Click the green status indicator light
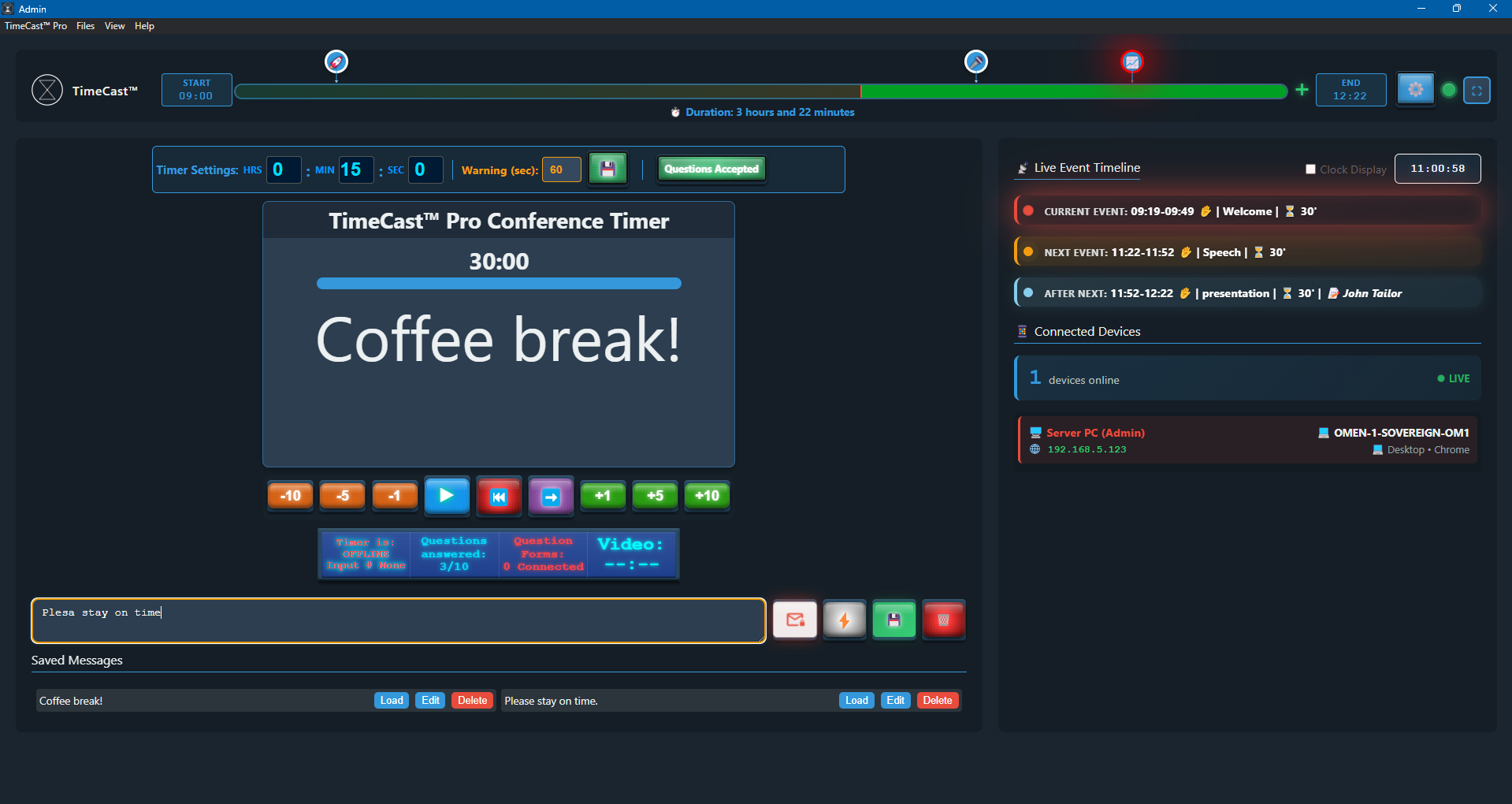The image size is (1512, 804). [x=1448, y=90]
